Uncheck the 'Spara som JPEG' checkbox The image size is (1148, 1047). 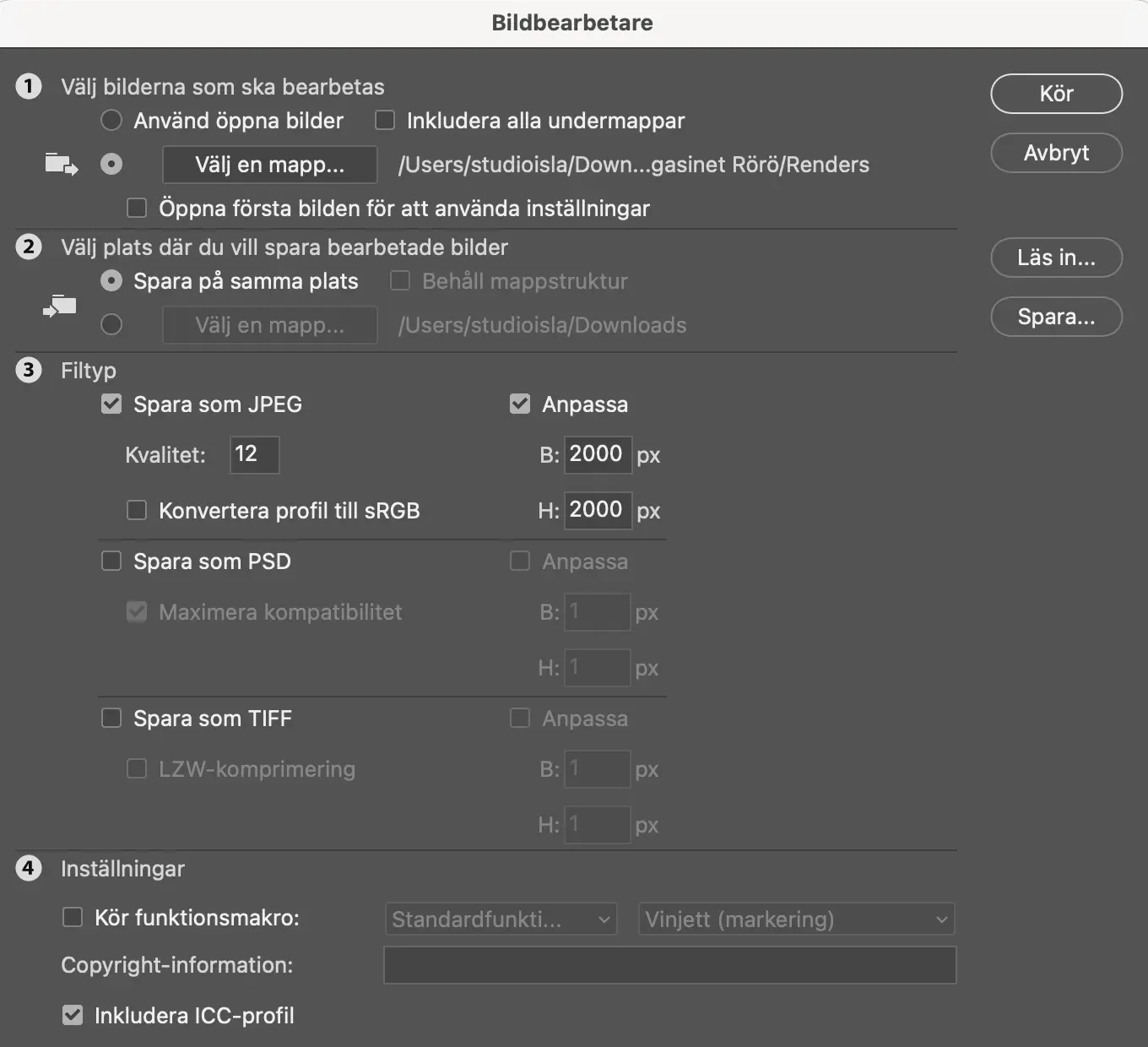coord(111,404)
